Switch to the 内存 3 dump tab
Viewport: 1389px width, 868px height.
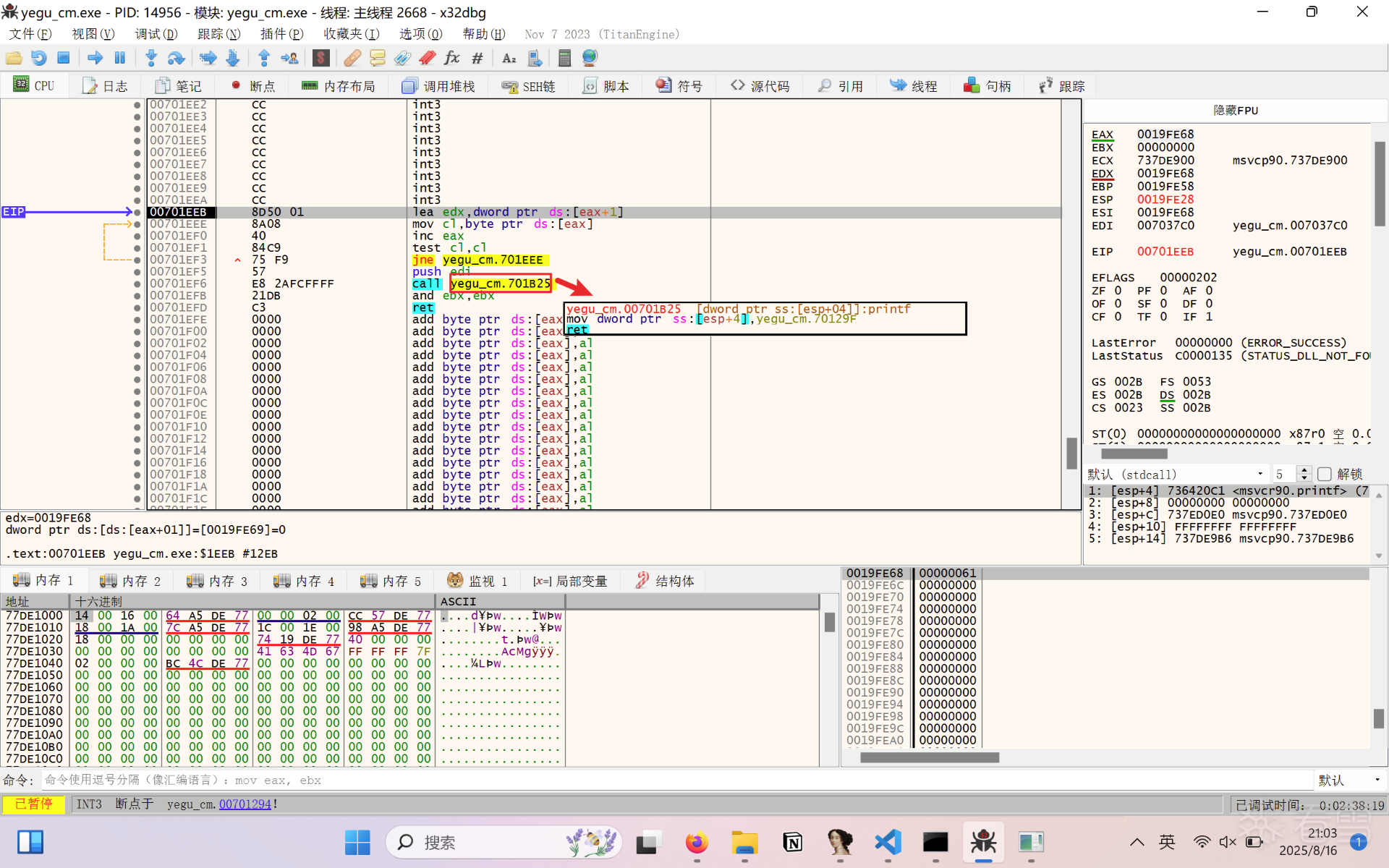tap(217, 581)
